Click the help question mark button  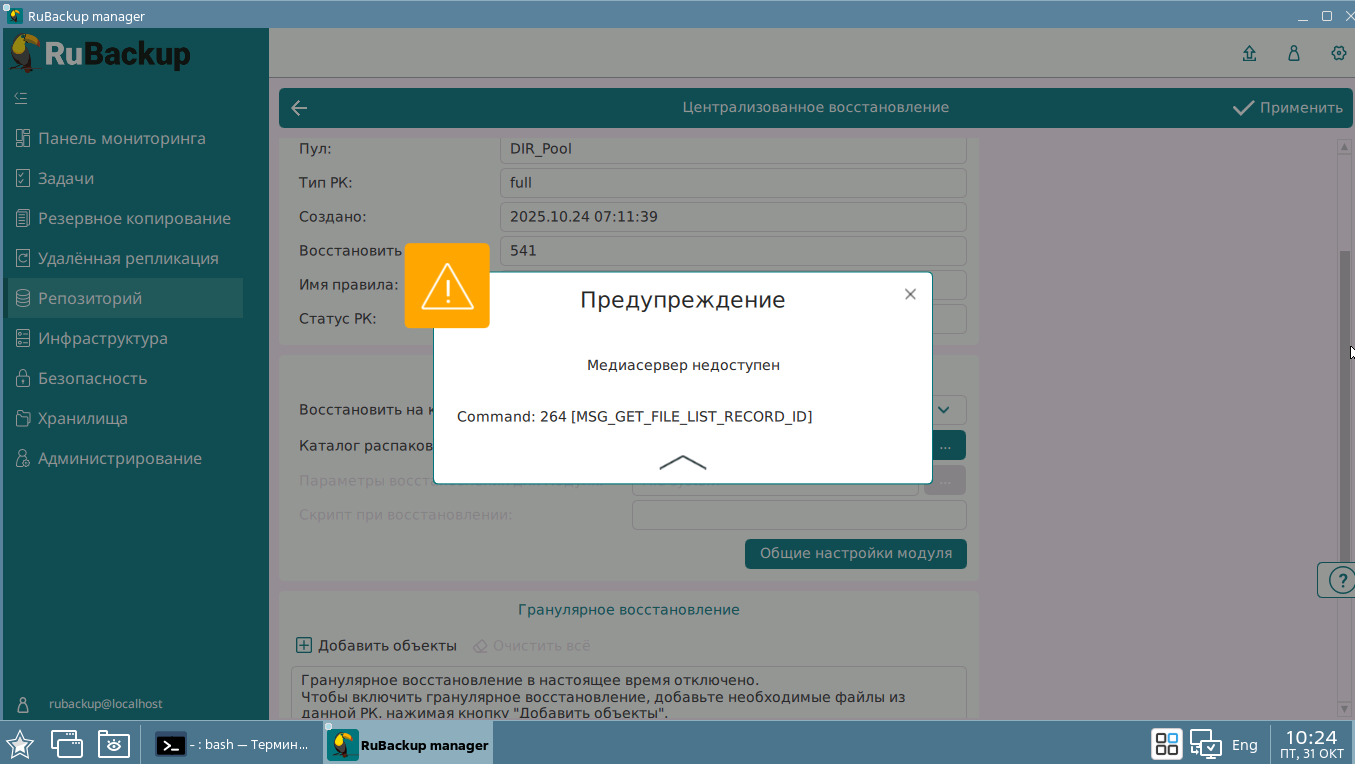[x=1338, y=580]
